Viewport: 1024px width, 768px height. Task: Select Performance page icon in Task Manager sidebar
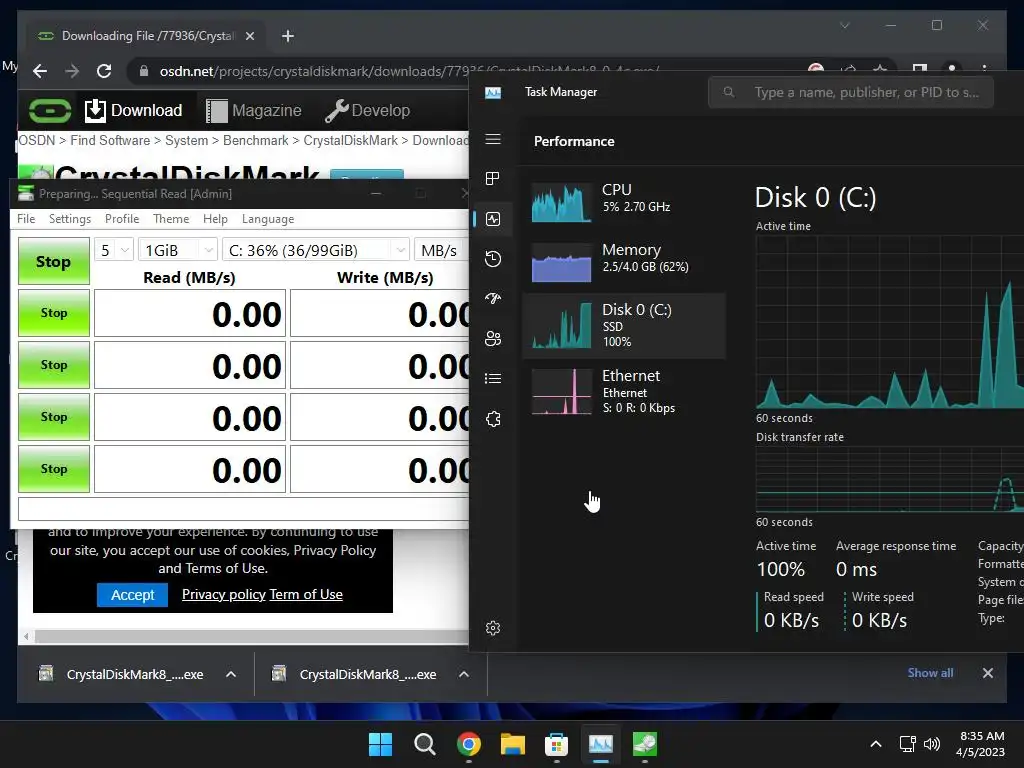pyautogui.click(x=493, y=219)
